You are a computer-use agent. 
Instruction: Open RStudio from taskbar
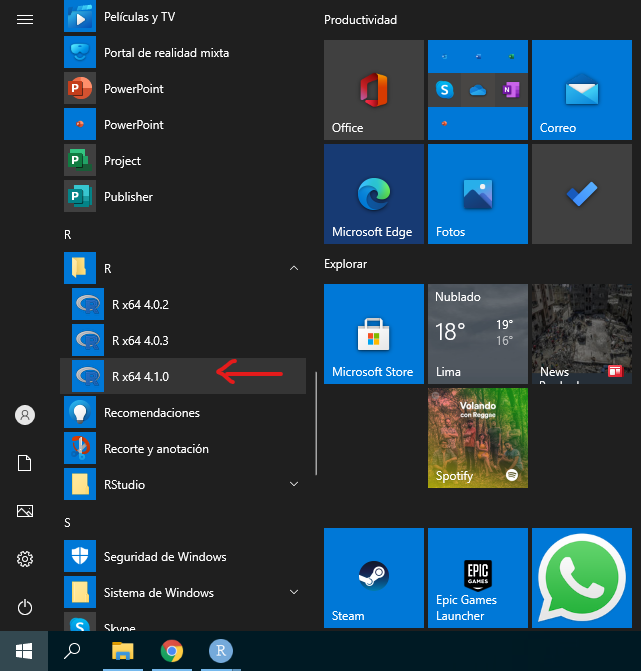(221, 651)
